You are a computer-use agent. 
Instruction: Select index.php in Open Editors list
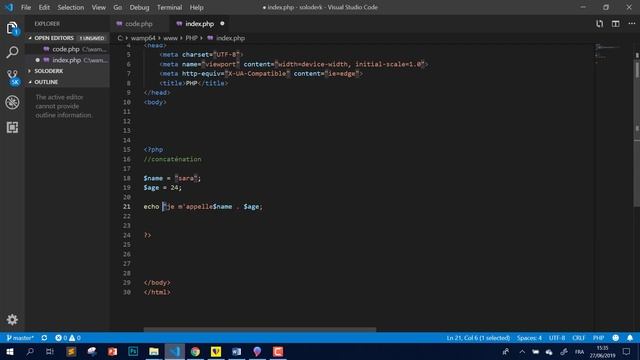coord(67,60)
